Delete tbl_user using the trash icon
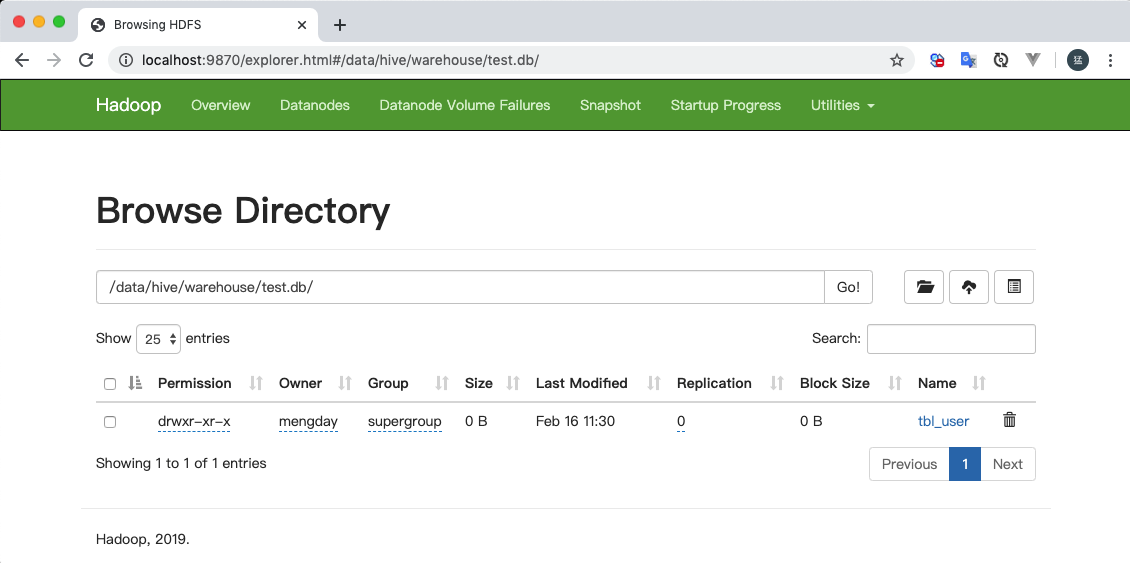 pos(1010,420)
